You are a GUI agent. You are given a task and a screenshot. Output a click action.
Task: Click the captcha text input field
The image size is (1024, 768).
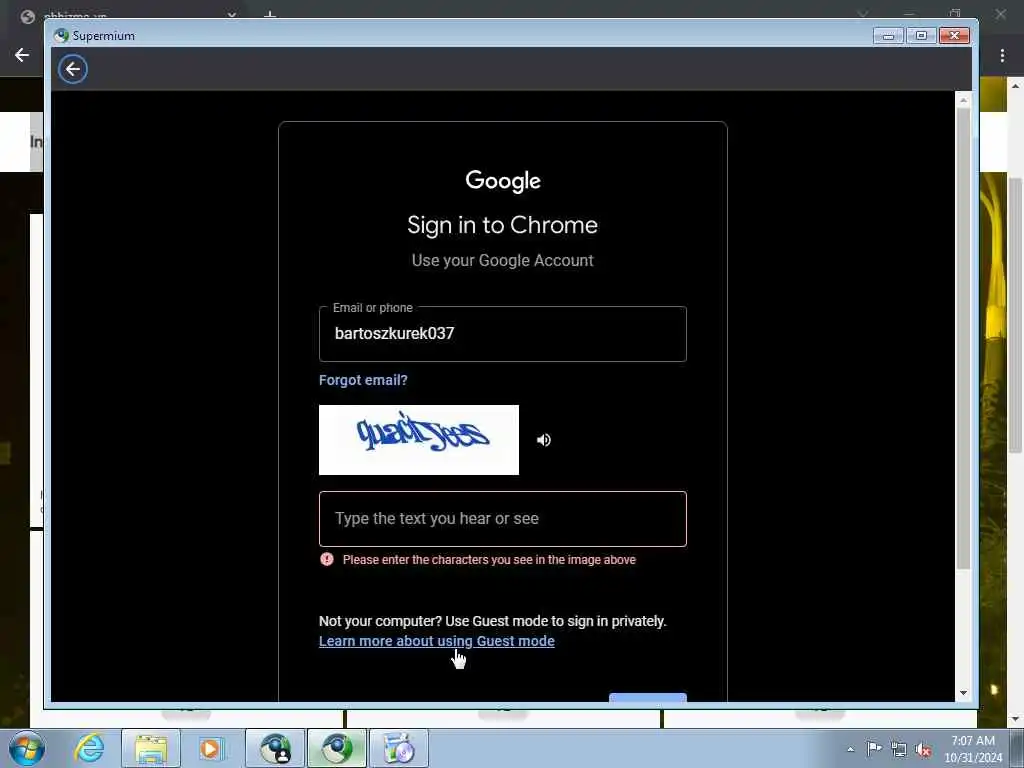[502, 519]
